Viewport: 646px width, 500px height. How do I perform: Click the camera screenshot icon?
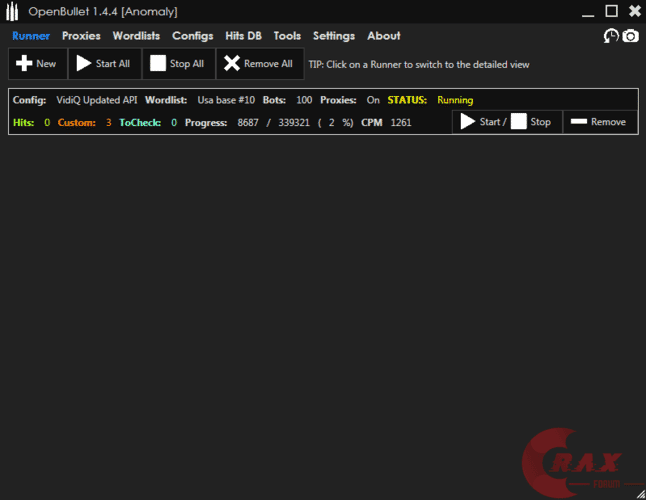(x=630, y=36)
